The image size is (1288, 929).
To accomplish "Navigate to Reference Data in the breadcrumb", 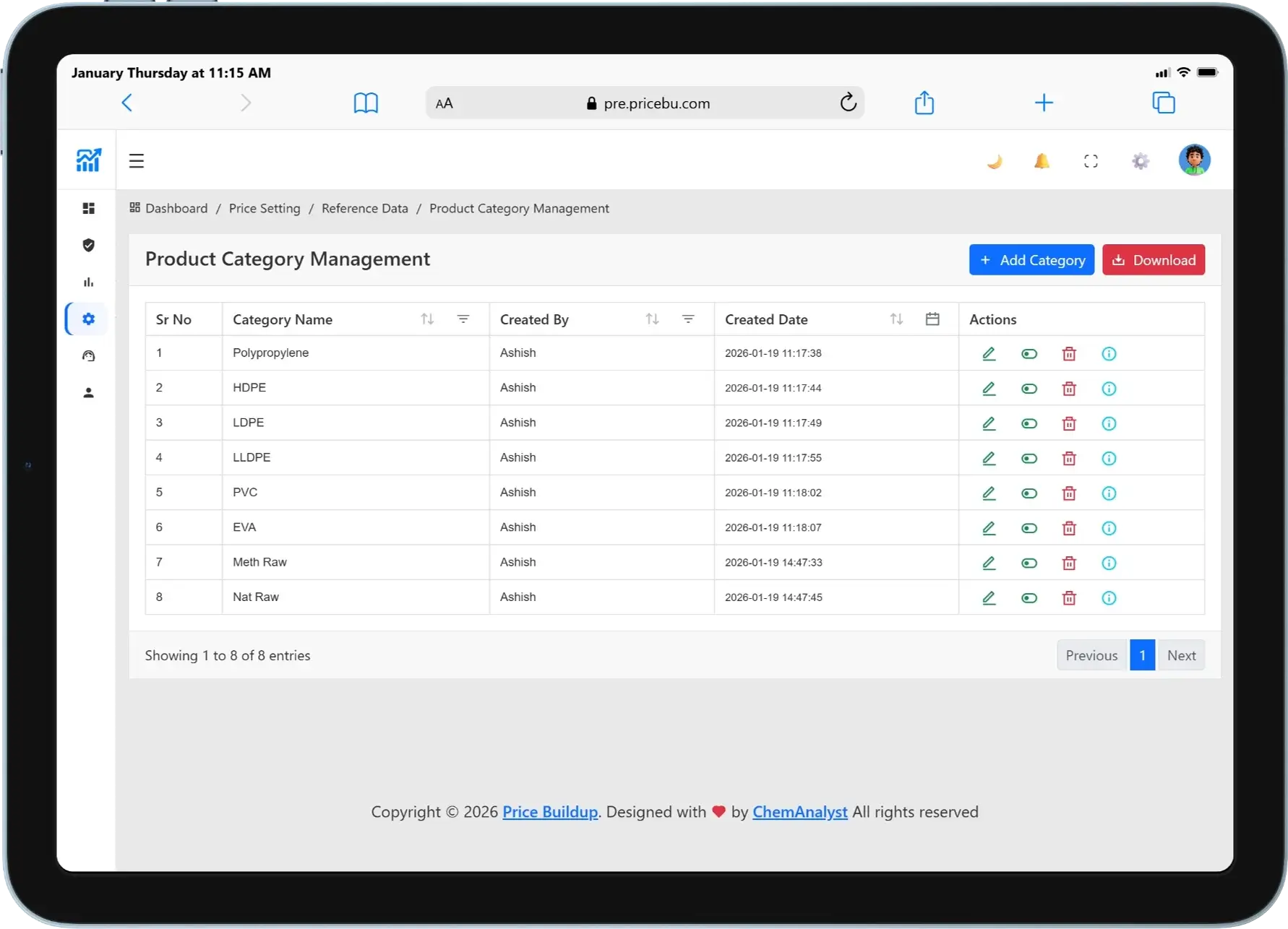I will [x=364, y=208].
